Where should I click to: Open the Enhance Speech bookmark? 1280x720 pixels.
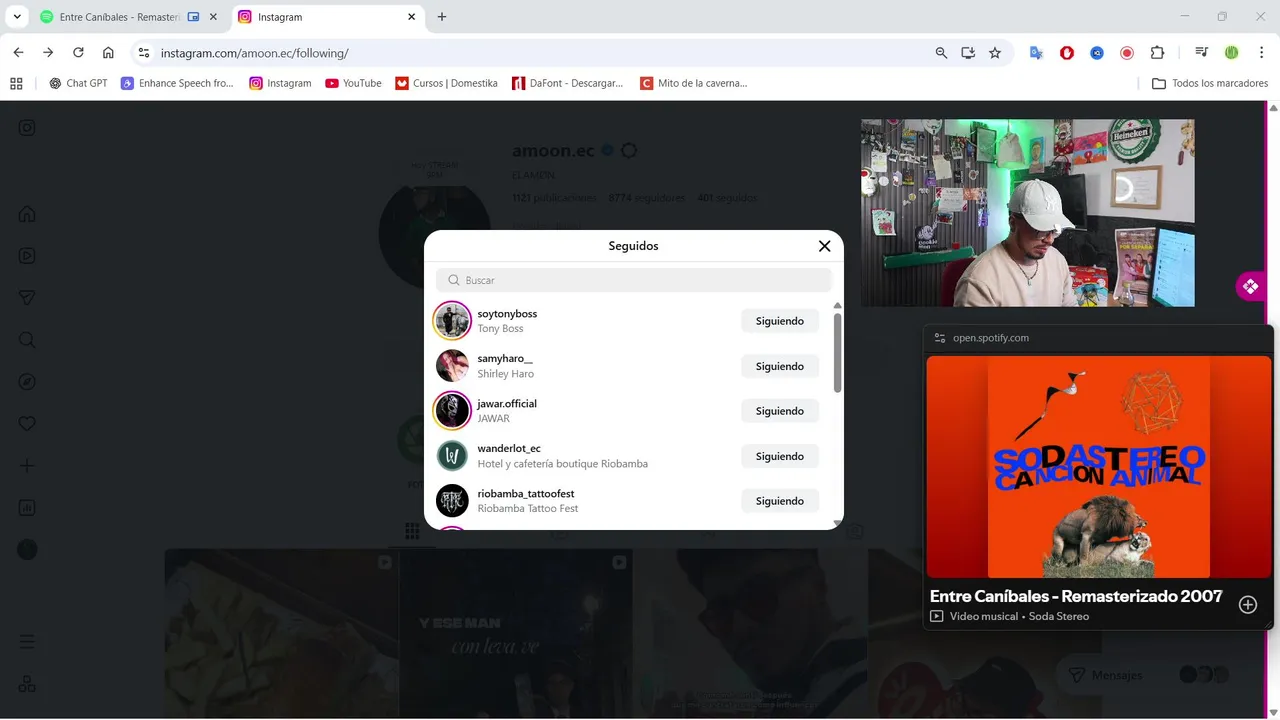coord(177,83)
